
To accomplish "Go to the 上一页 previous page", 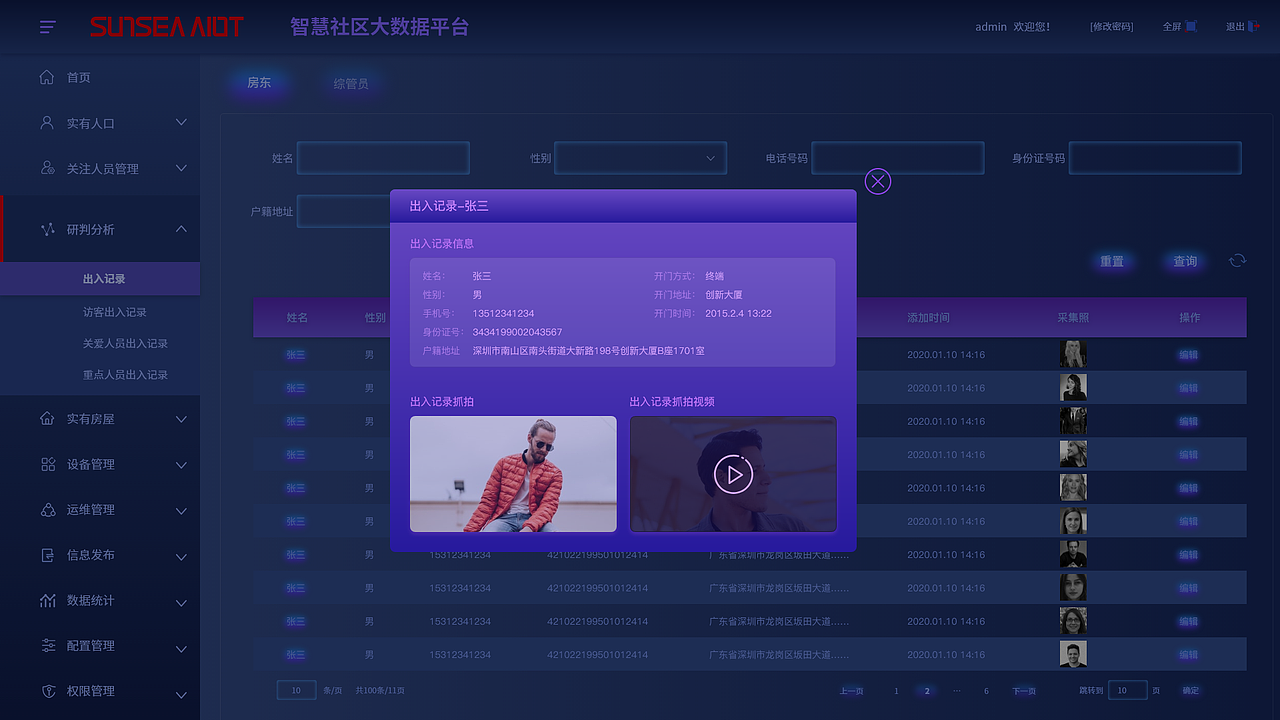I will coord(851,691).
